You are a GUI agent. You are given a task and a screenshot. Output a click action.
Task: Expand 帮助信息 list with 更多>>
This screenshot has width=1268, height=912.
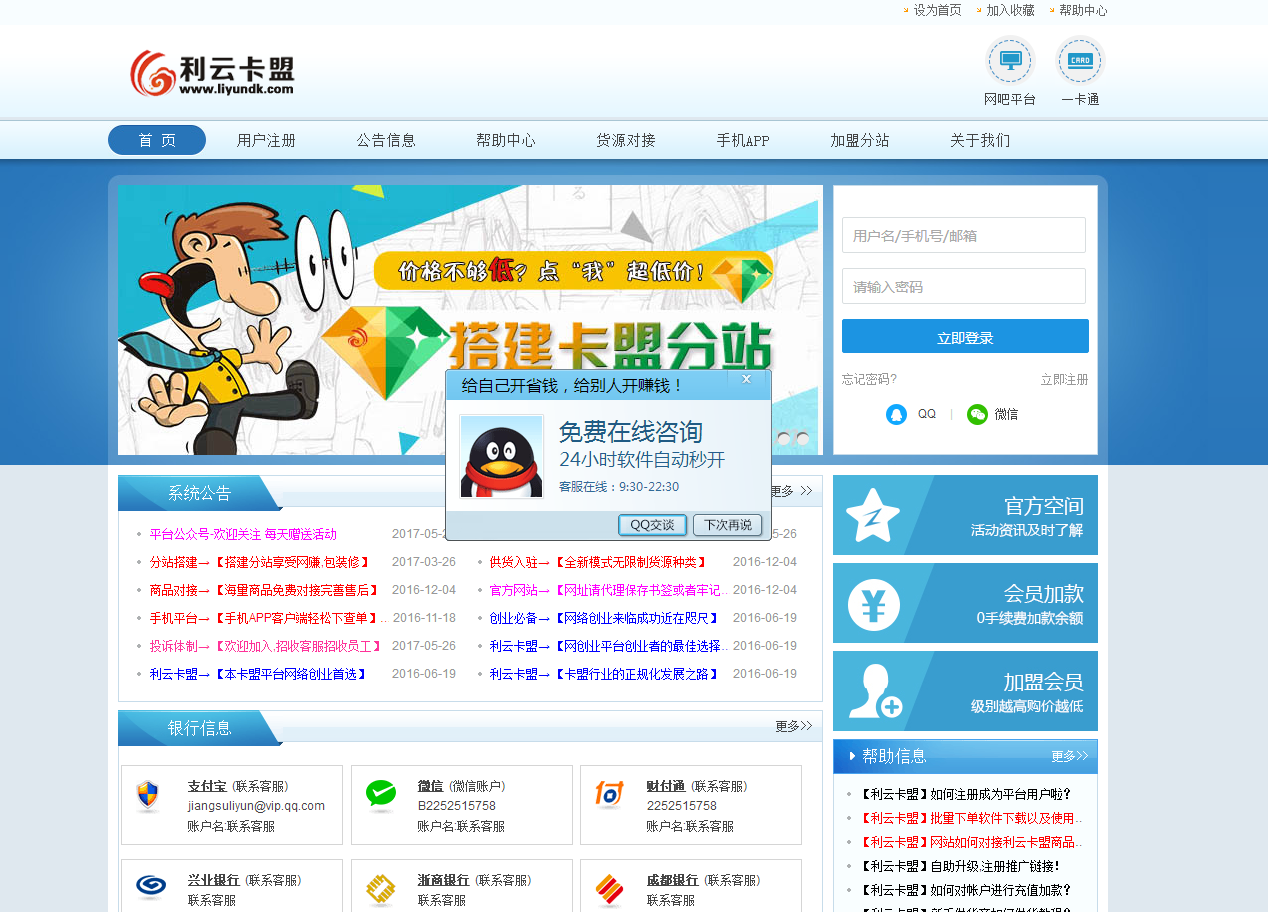tap(1068, 757)
